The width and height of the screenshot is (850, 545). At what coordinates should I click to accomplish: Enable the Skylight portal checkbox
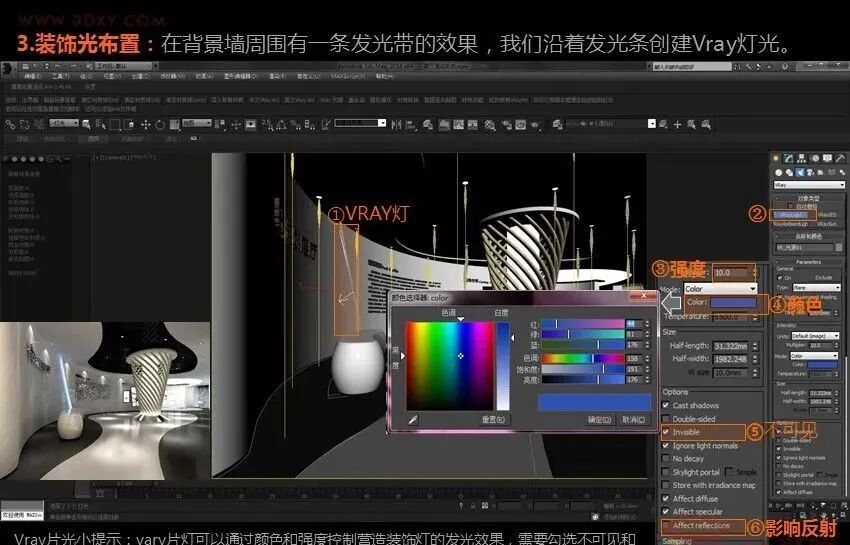pos(666,472)
